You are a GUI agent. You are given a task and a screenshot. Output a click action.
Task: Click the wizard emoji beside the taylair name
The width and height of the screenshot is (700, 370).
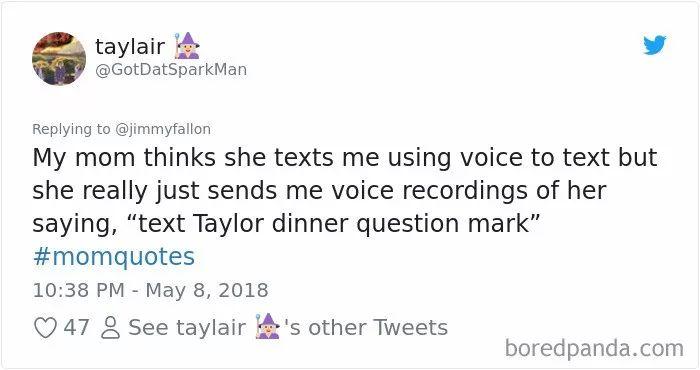tap(187, 46)
